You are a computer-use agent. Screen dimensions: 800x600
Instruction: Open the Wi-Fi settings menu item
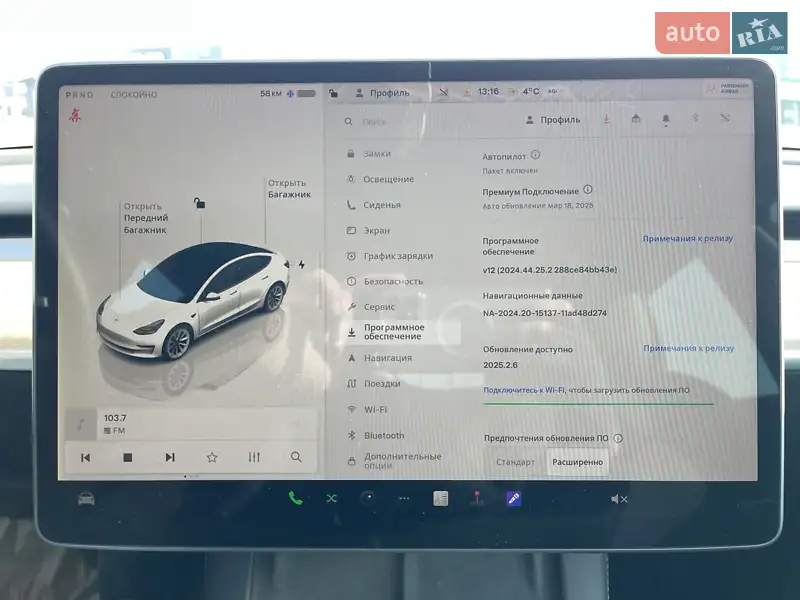point(375,409)
